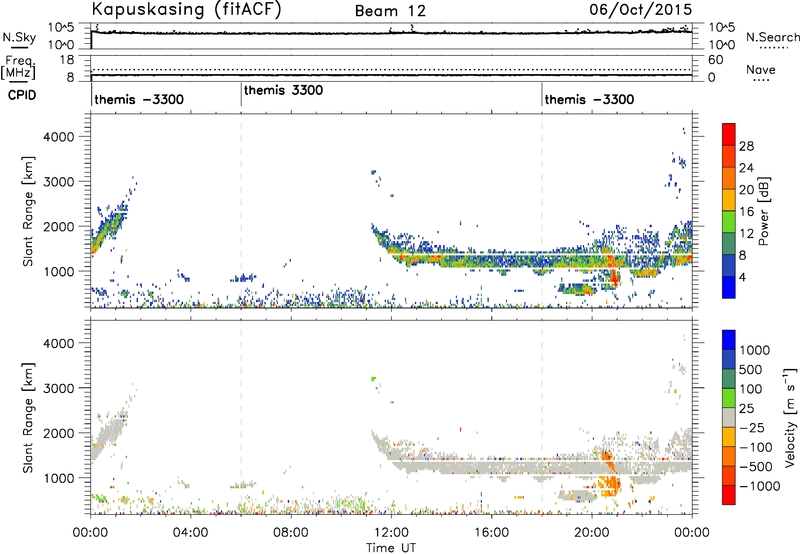Click the -25 label on the velocity colorbar
Image resolution: width=800 pixels, height=554 pixels.
[752, 428]
